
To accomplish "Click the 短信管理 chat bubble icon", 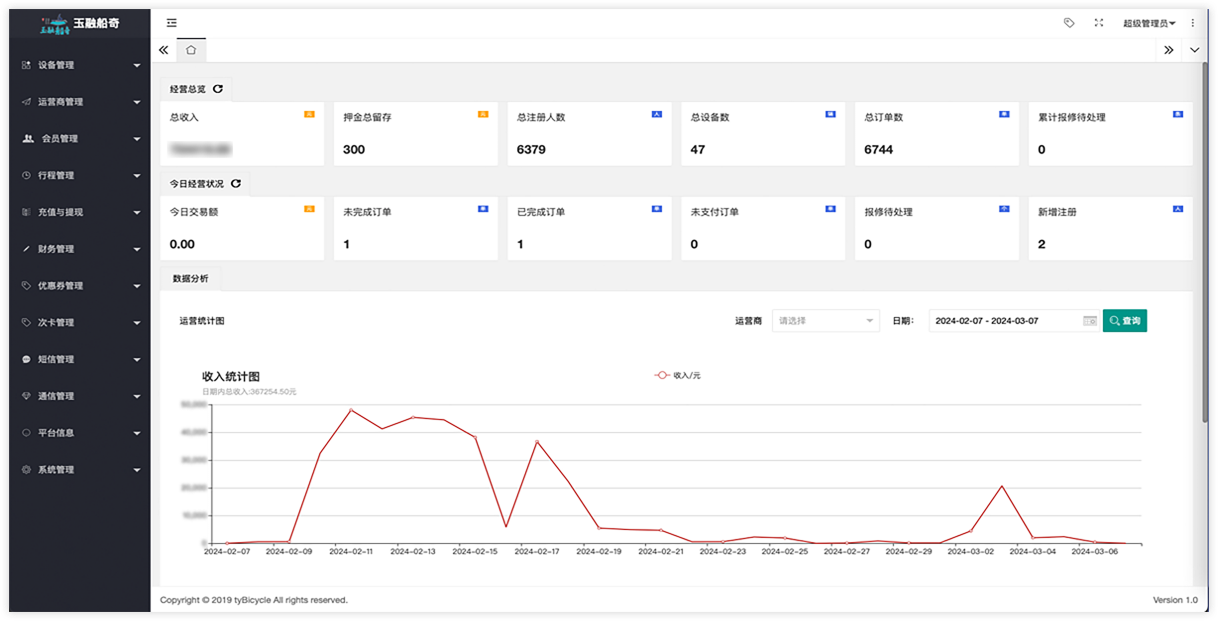I will (x=27, y=359).
